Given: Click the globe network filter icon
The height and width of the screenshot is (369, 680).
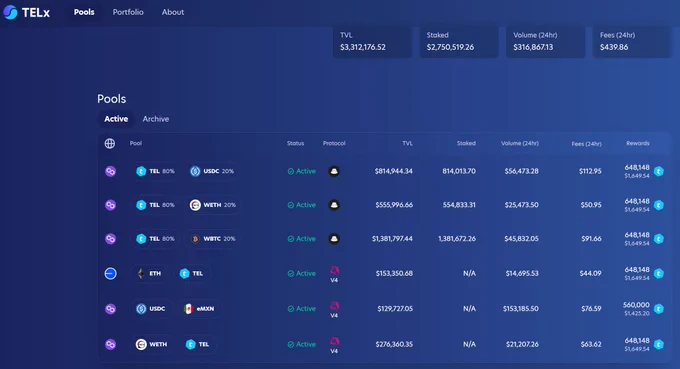Looking at the screenshot, I should (110, 143).
